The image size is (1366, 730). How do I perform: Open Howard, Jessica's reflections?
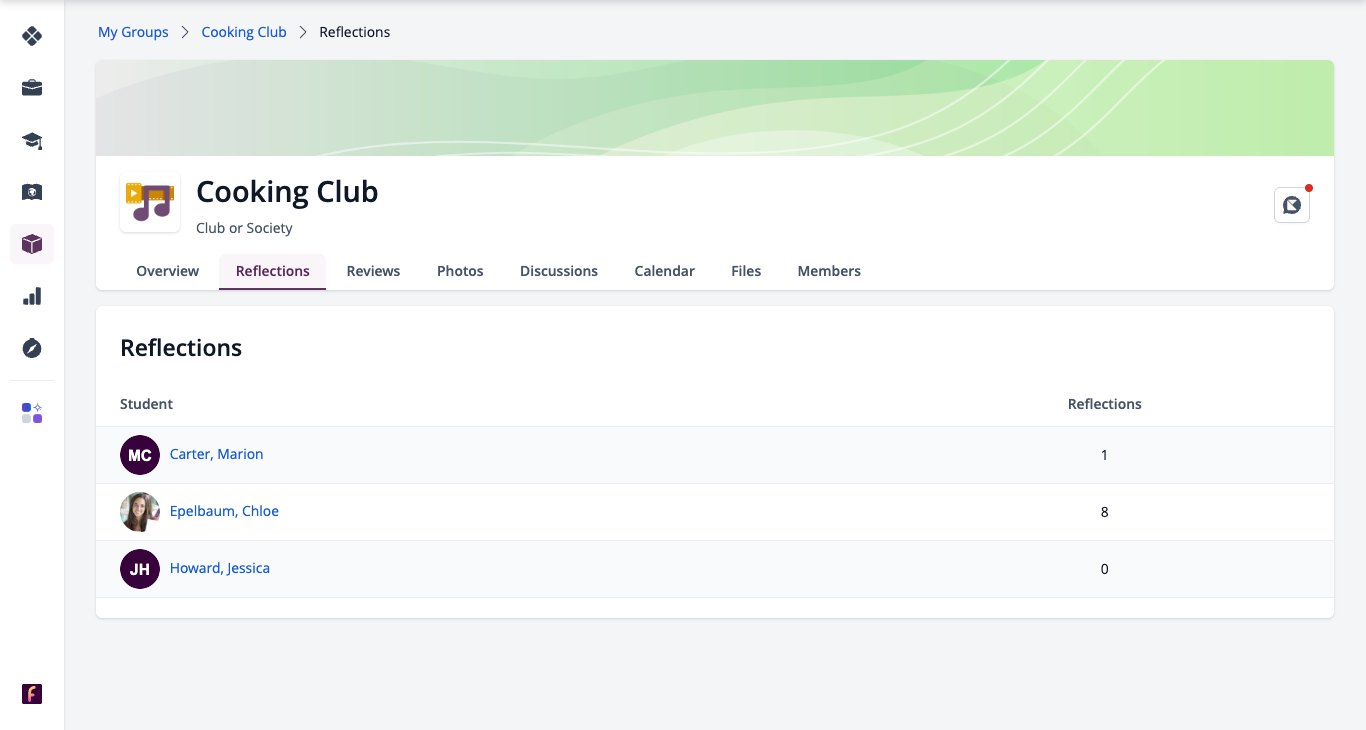coord(220,568)
